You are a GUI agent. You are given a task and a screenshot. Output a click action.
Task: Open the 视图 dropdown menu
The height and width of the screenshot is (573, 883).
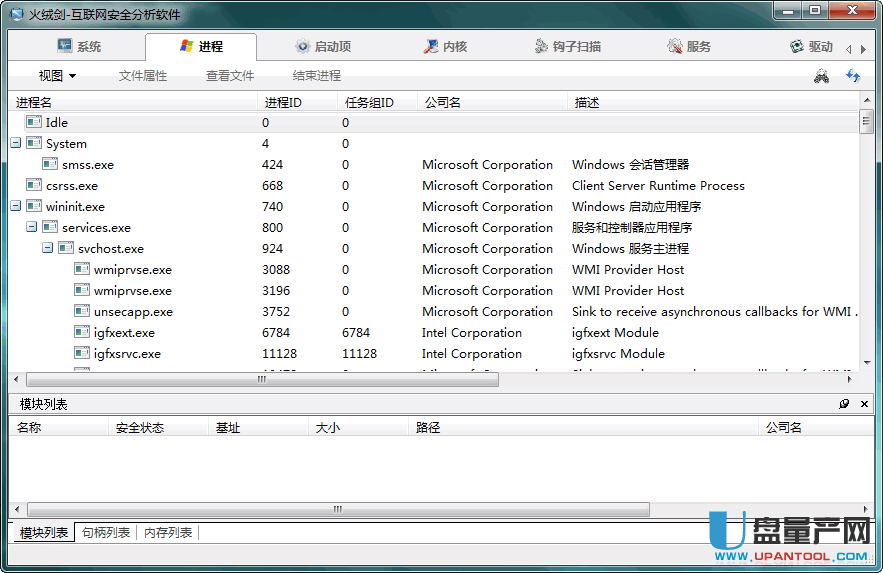pos(57,76)
